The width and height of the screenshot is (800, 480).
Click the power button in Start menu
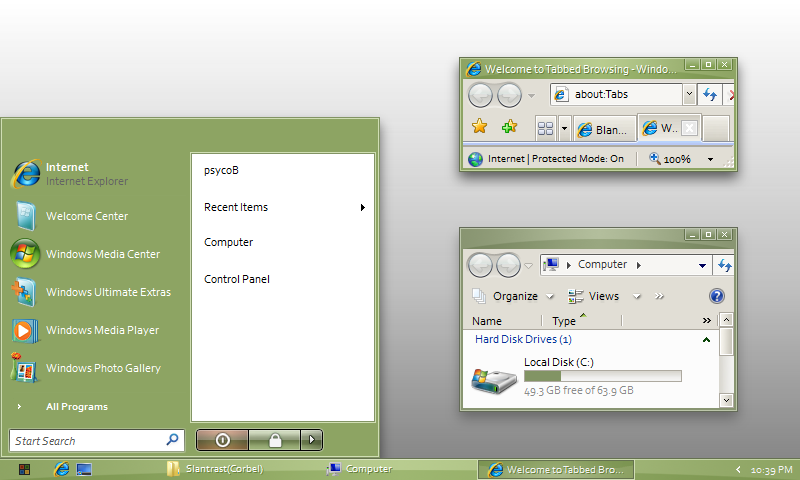tap(222, 440)
